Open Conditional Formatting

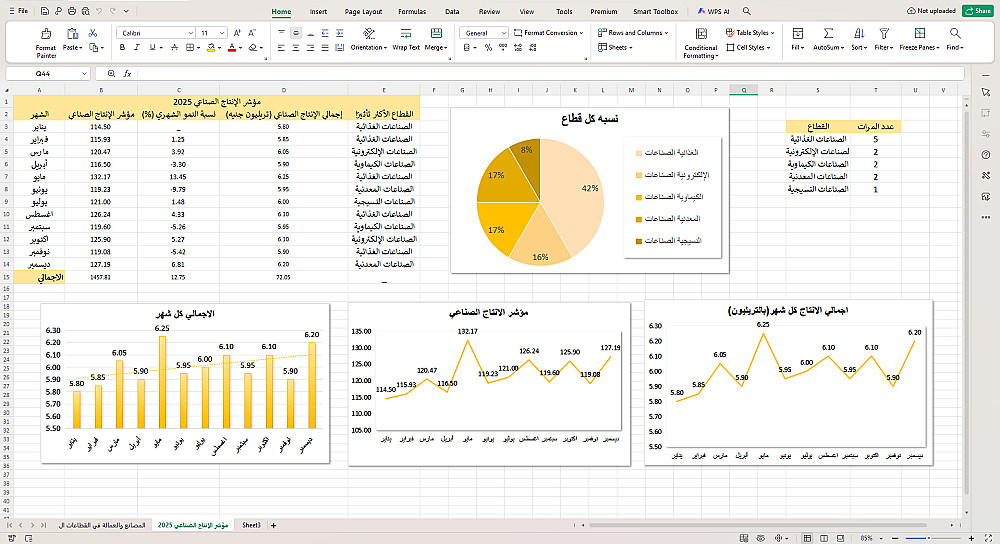(x=700, y=35)
